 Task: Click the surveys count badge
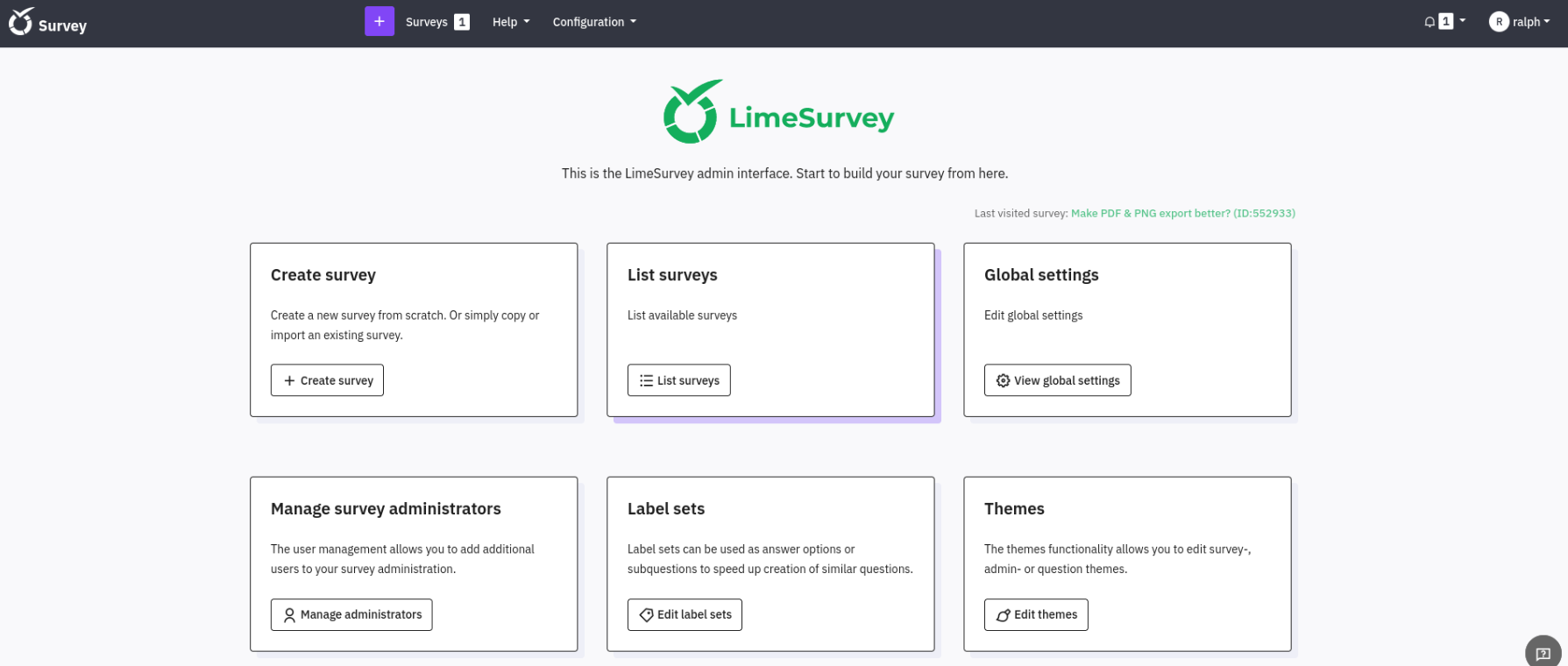pos(462,22)
